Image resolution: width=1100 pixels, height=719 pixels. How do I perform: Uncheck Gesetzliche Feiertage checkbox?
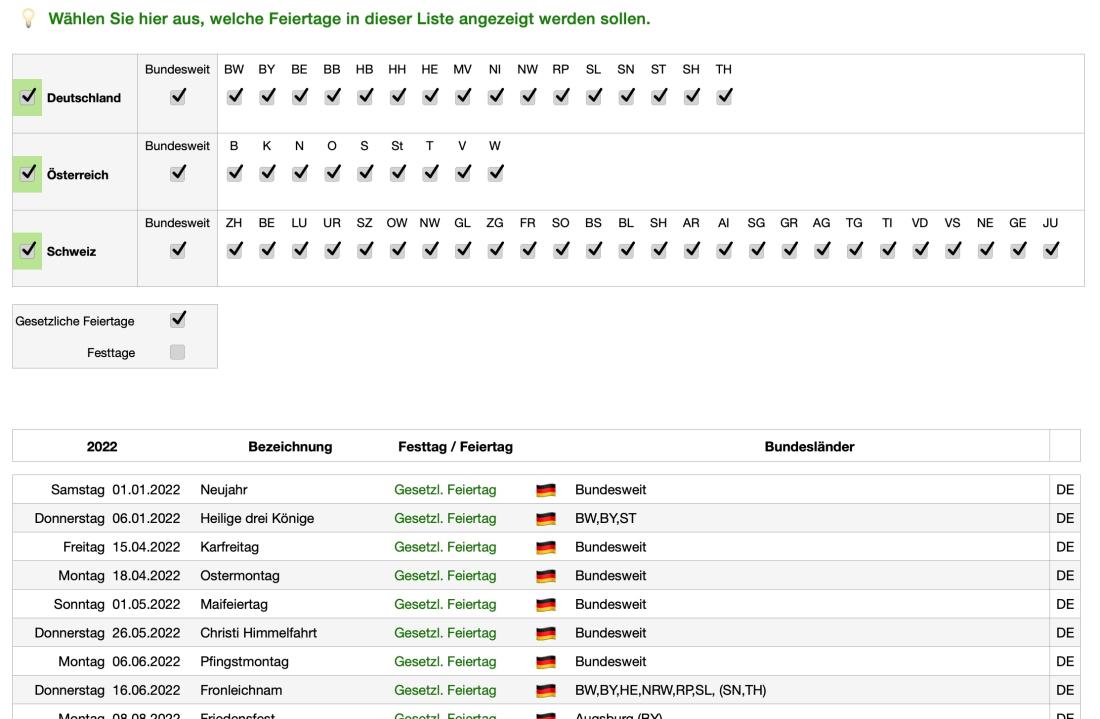click(177, 320)
